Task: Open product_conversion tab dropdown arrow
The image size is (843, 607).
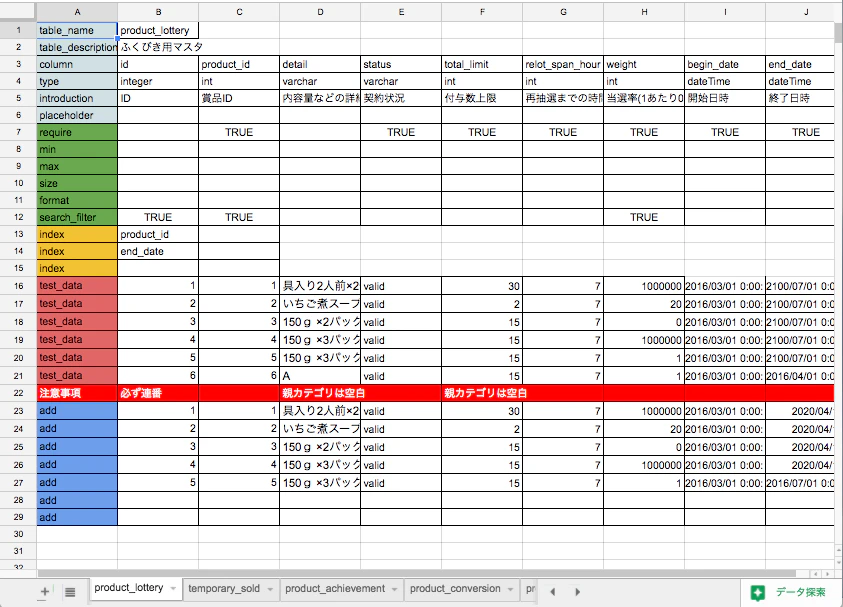Action: click(x=510, y=589)
